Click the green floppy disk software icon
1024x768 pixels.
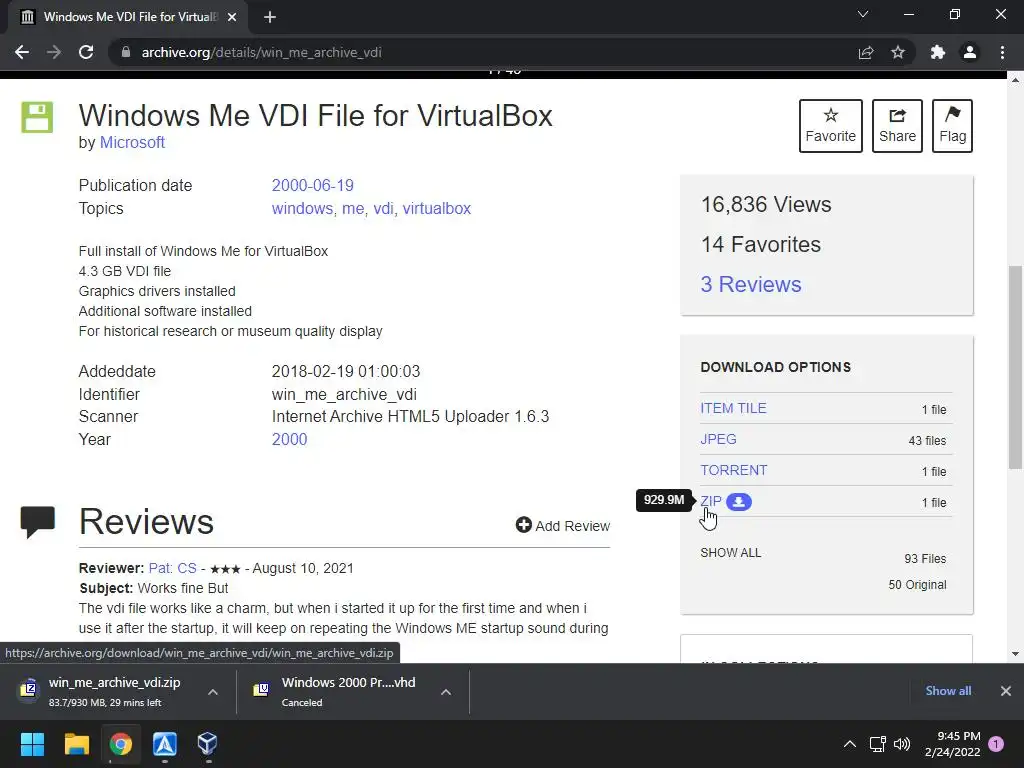pyautogui.click(x=37, y=118)
